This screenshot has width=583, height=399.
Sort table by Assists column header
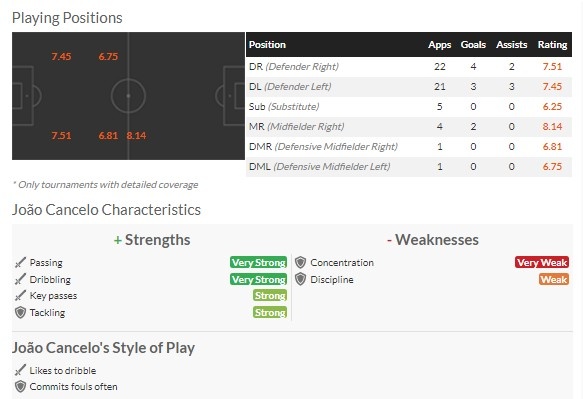click(x=511, y=45)
